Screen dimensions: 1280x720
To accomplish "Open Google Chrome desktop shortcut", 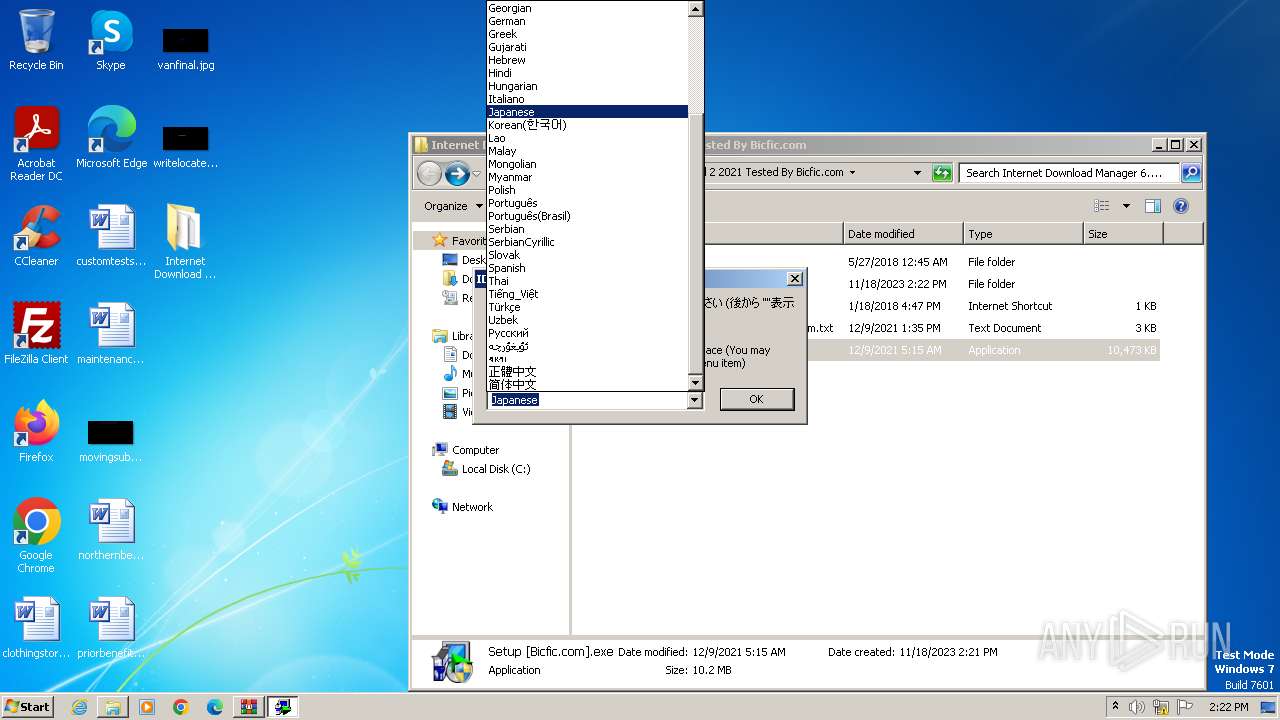I will (x=36, y=536).
